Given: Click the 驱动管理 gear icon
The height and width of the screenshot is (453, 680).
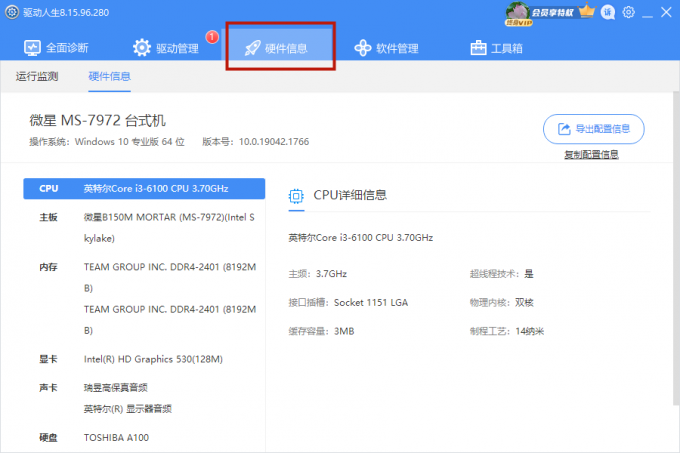Looking at the screenshot, I should [142, 48].
